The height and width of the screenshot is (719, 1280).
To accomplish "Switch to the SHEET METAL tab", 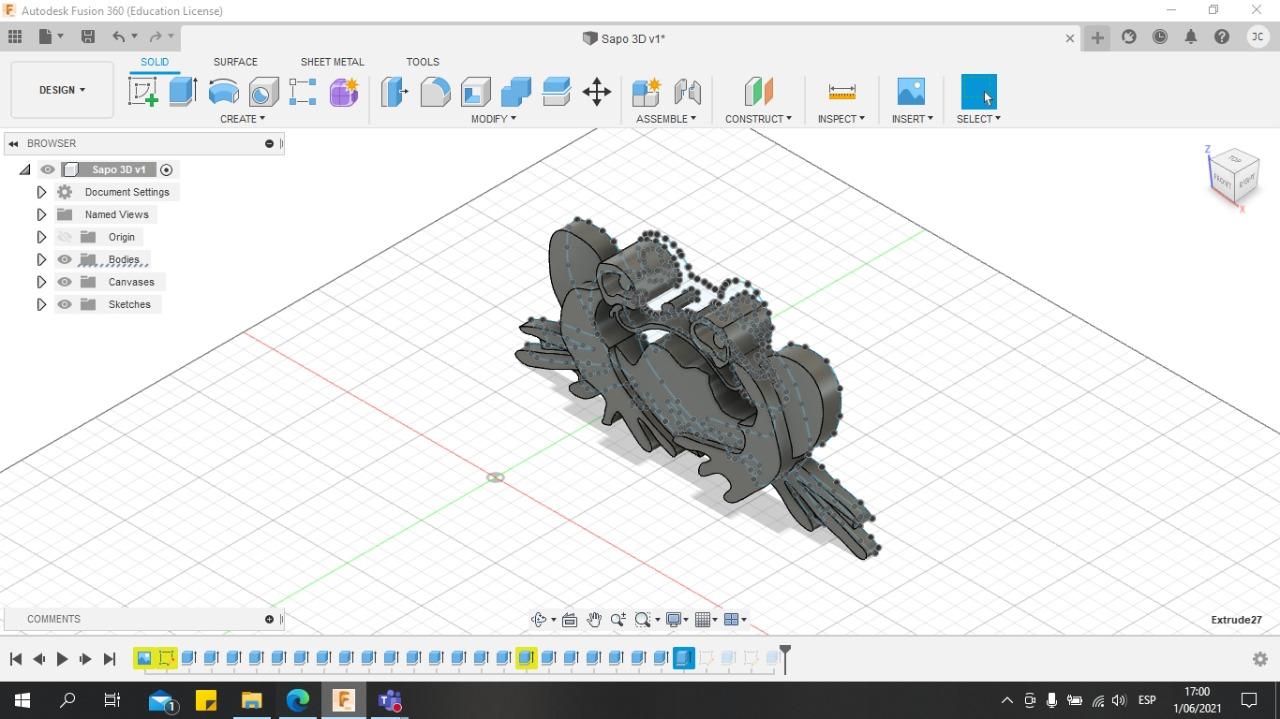I will click(x=332, y=62).
